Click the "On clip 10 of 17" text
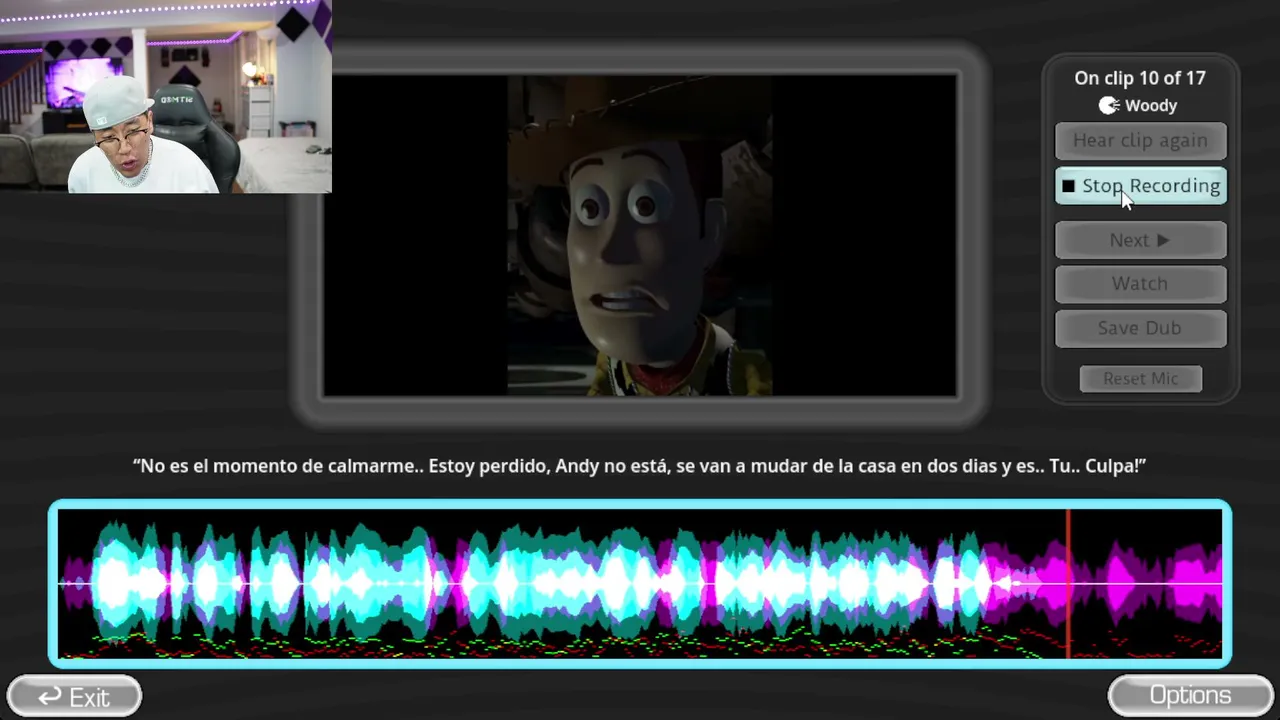1280x720 pixels. click(x=1140, y=78)
